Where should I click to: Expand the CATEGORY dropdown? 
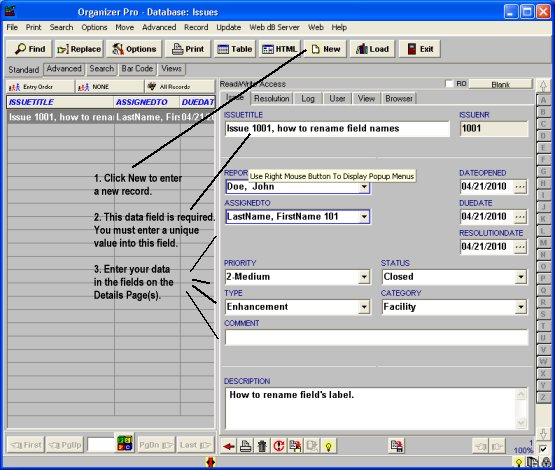(x=520, y=307)
